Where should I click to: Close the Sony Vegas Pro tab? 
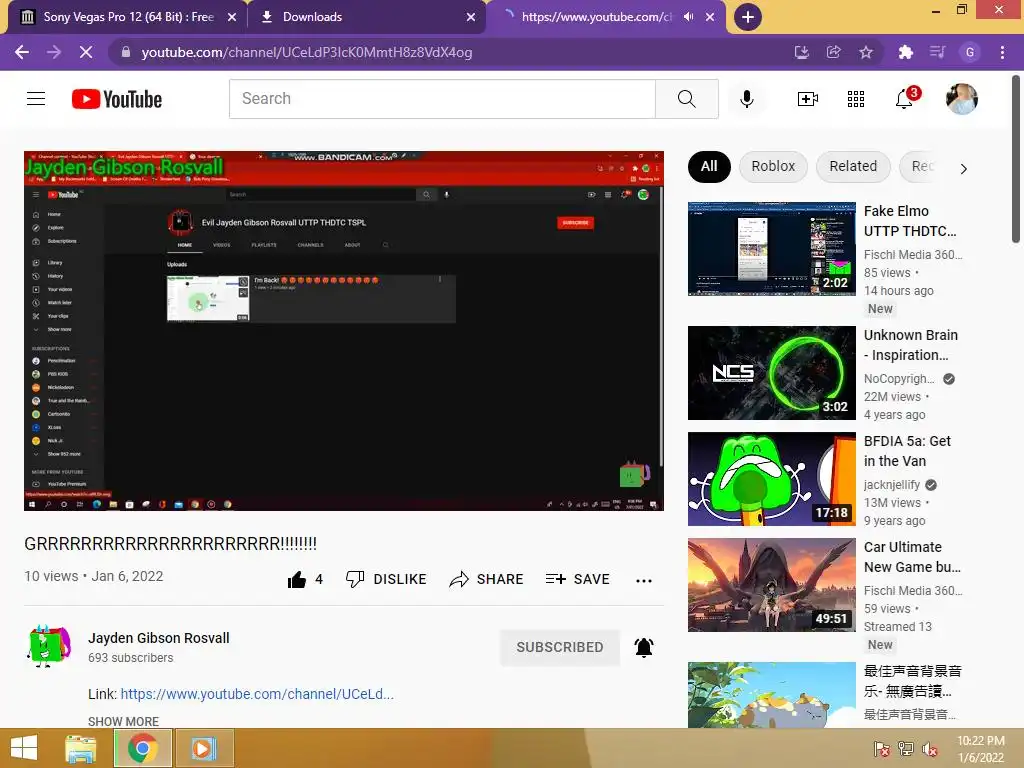(232, 17)
